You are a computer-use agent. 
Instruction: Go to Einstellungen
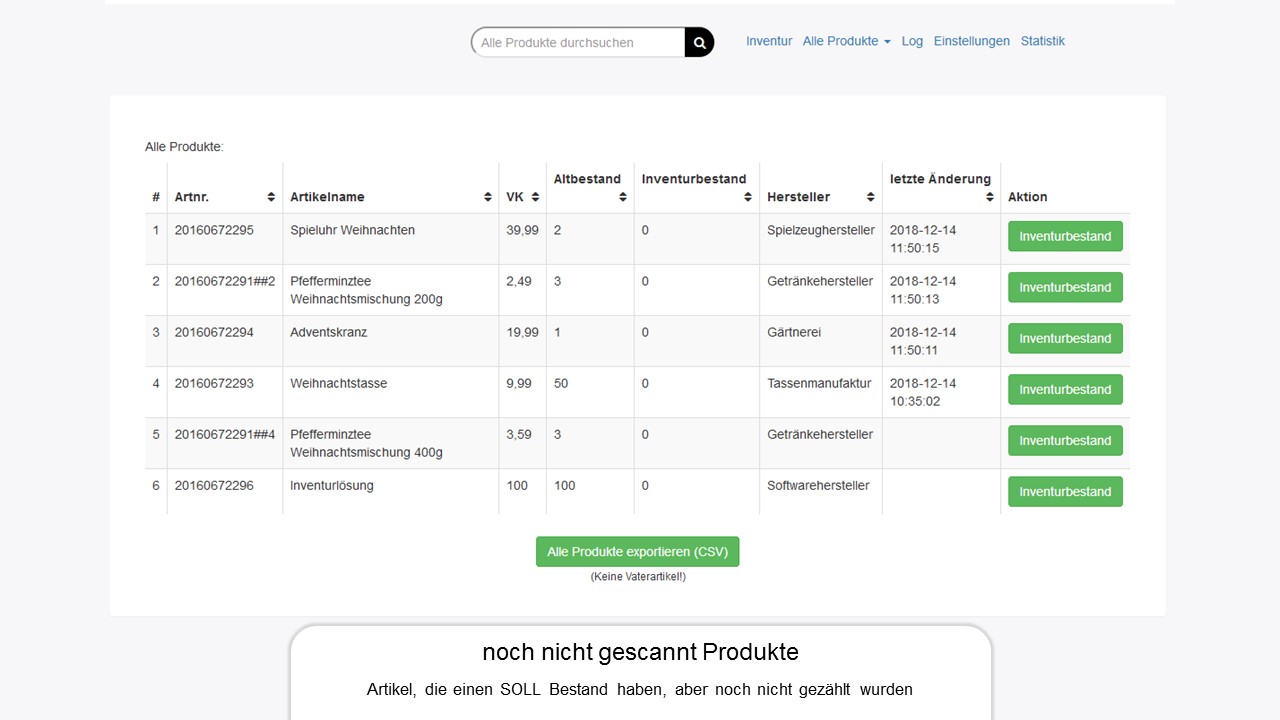pos(971,41)
